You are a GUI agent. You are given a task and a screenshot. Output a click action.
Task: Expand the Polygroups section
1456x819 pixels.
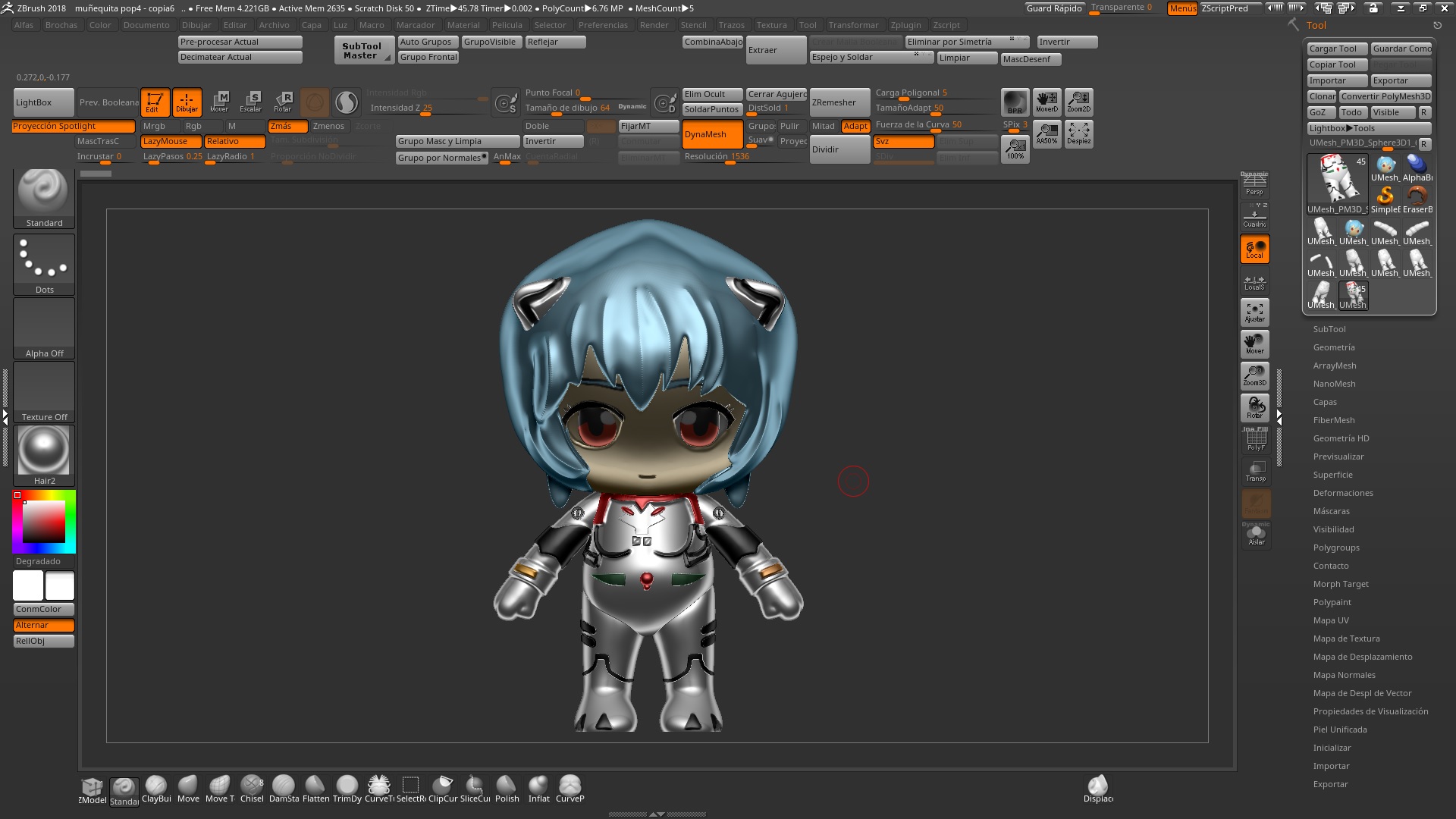pyautogui.click(x=1336, y=548)
